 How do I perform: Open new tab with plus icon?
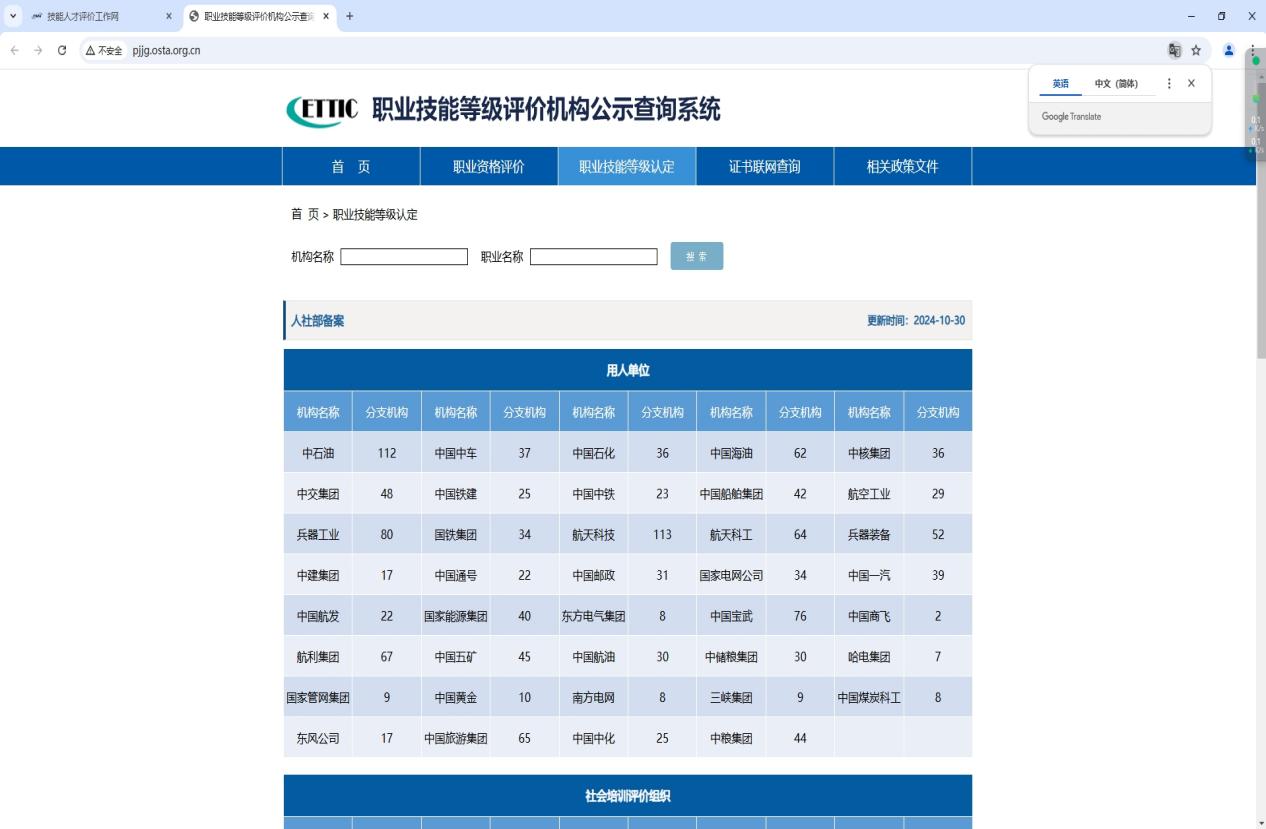(350, 16)
